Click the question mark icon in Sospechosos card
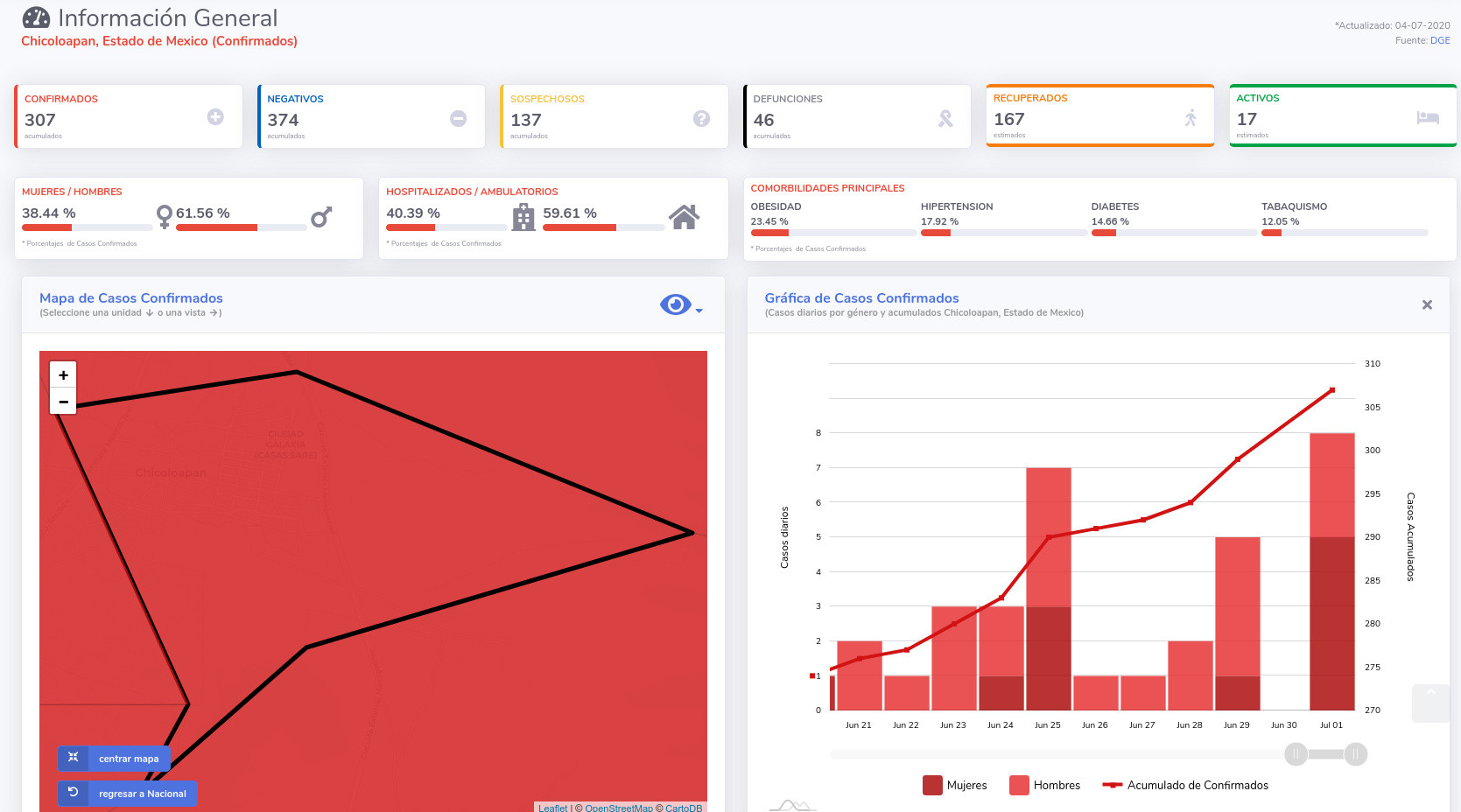Viewport: 1461px width, 812px height. (x=701, y=118)
